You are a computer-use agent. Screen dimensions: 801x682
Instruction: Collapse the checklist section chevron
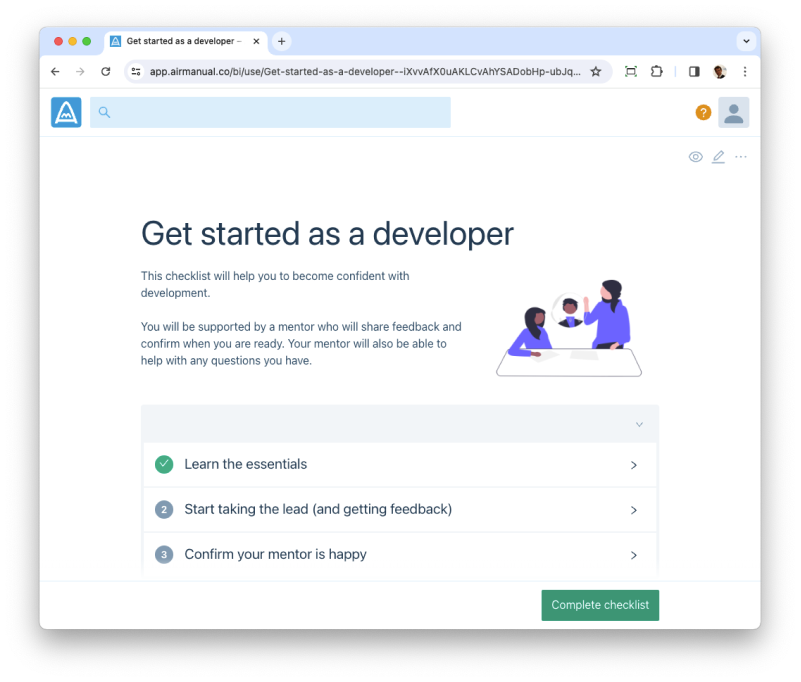point(639,425)
